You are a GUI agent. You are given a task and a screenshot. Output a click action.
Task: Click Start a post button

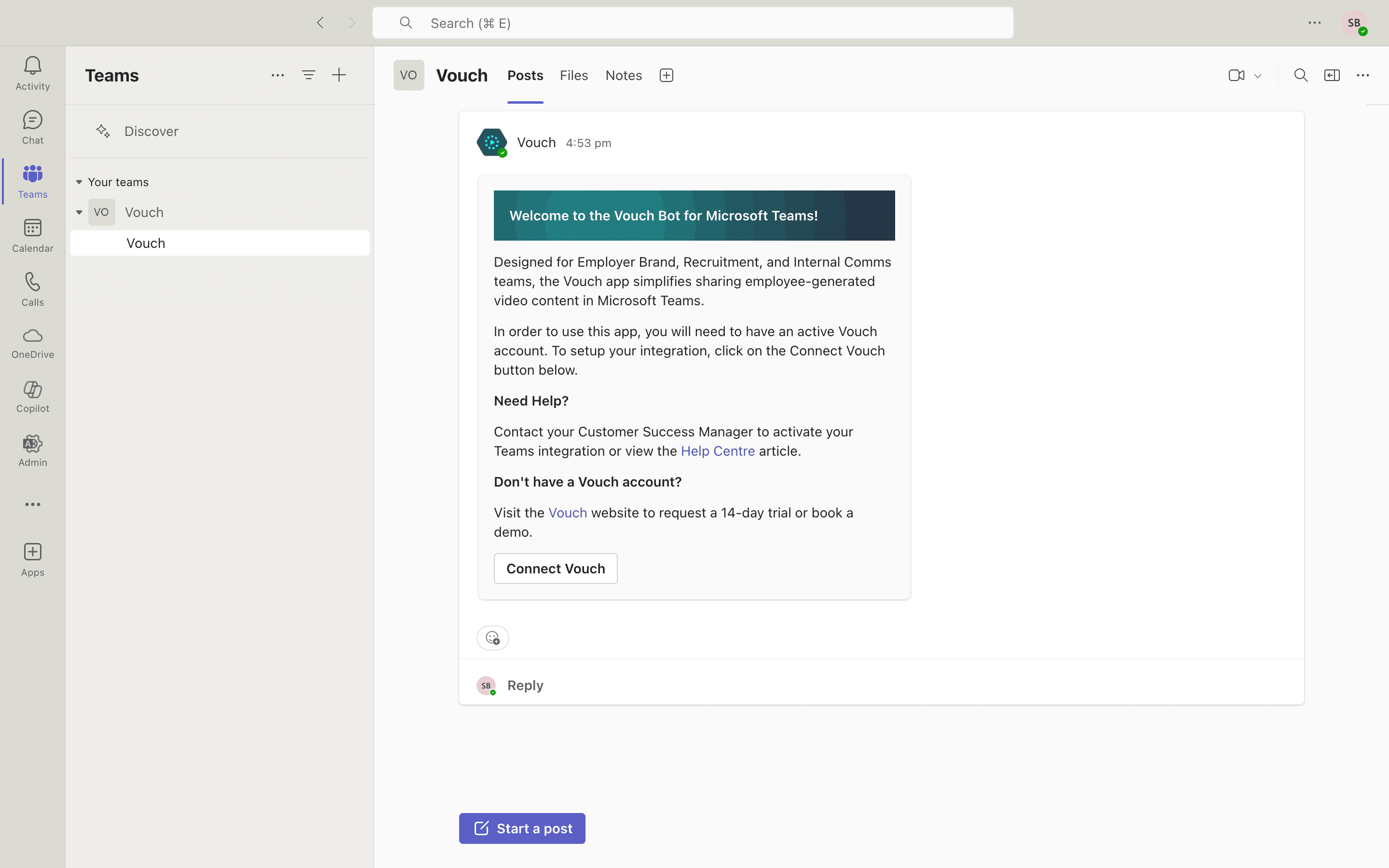coord(522,828)
